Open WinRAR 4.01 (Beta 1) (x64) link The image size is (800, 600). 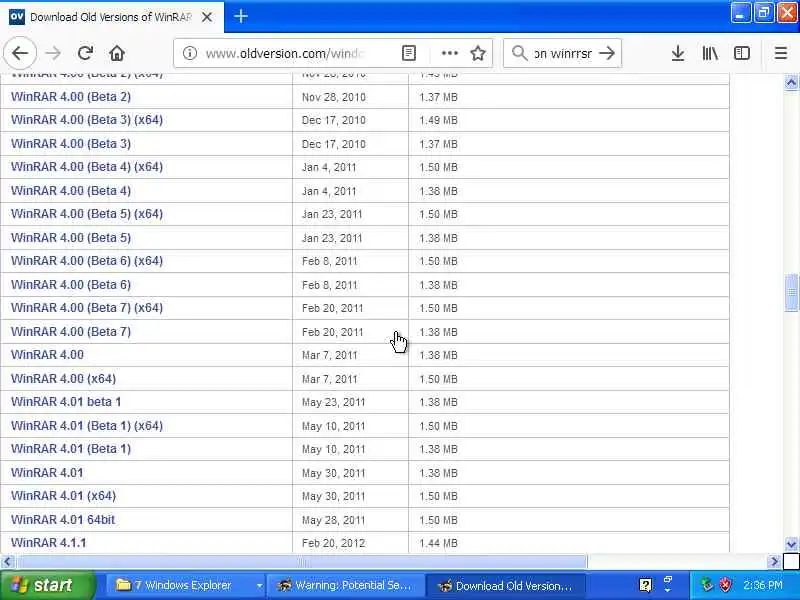(87, 426)
